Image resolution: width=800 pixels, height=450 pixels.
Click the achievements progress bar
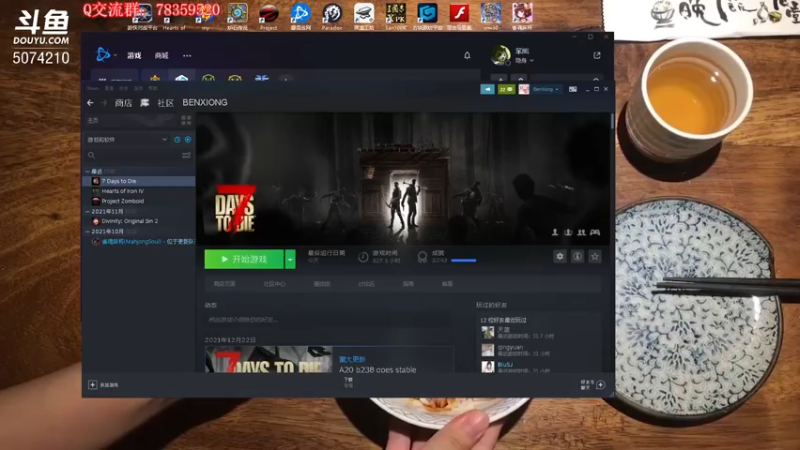tap(464, 260)
